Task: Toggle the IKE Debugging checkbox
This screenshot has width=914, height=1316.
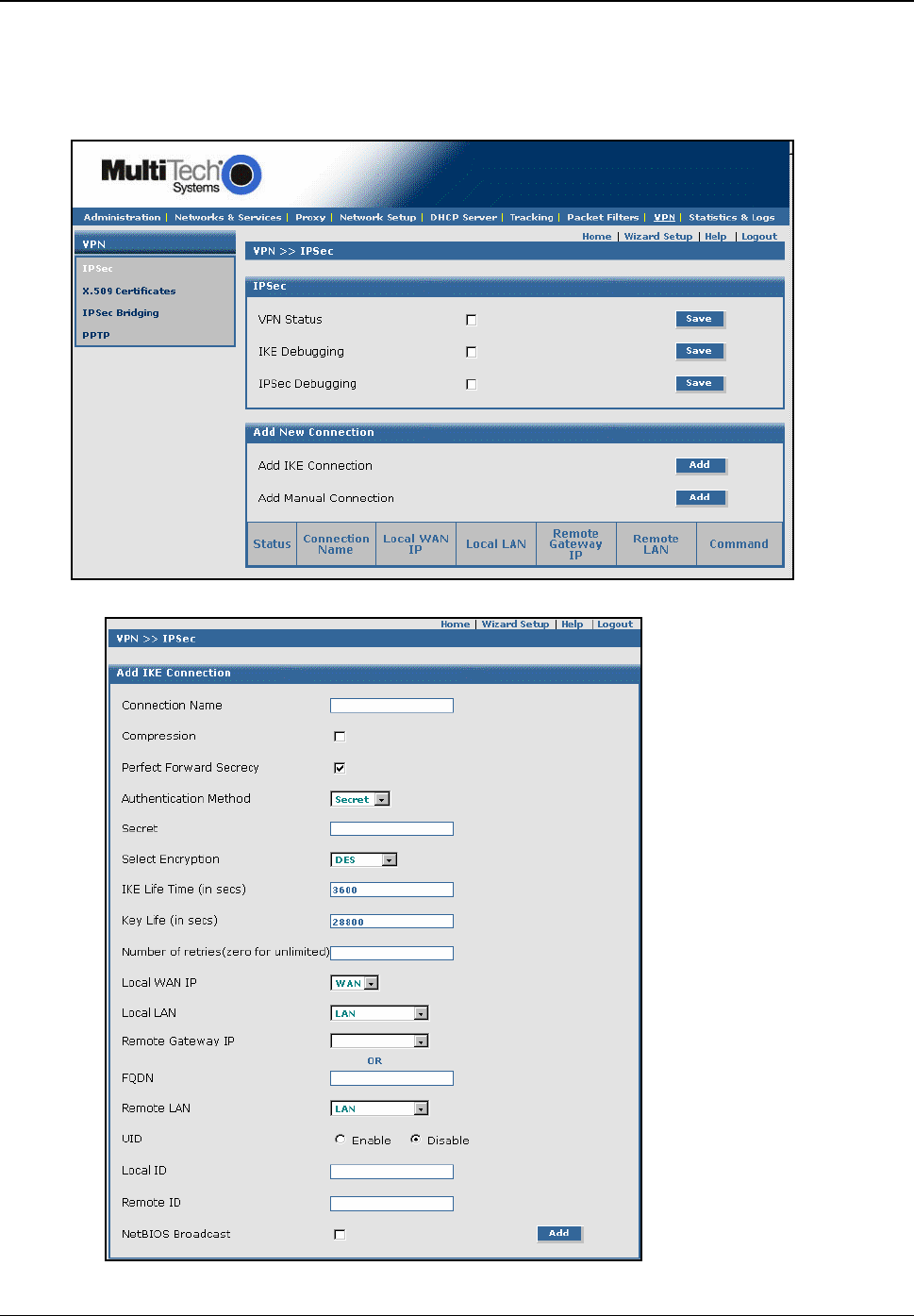Action: click(471, 352)
